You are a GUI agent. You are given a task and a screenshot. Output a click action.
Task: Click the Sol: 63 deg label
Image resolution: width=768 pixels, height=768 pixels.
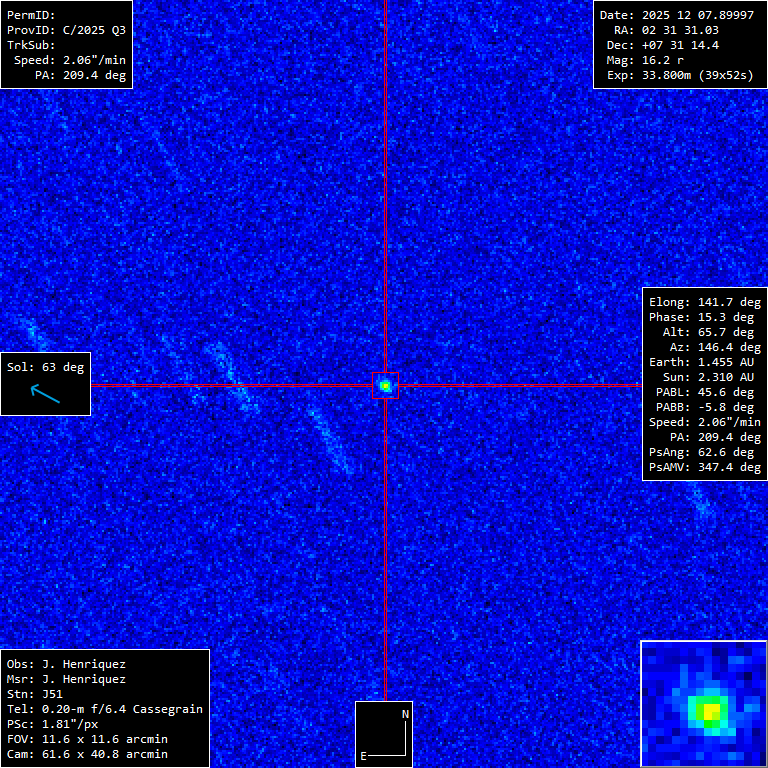tap(45, 367)
